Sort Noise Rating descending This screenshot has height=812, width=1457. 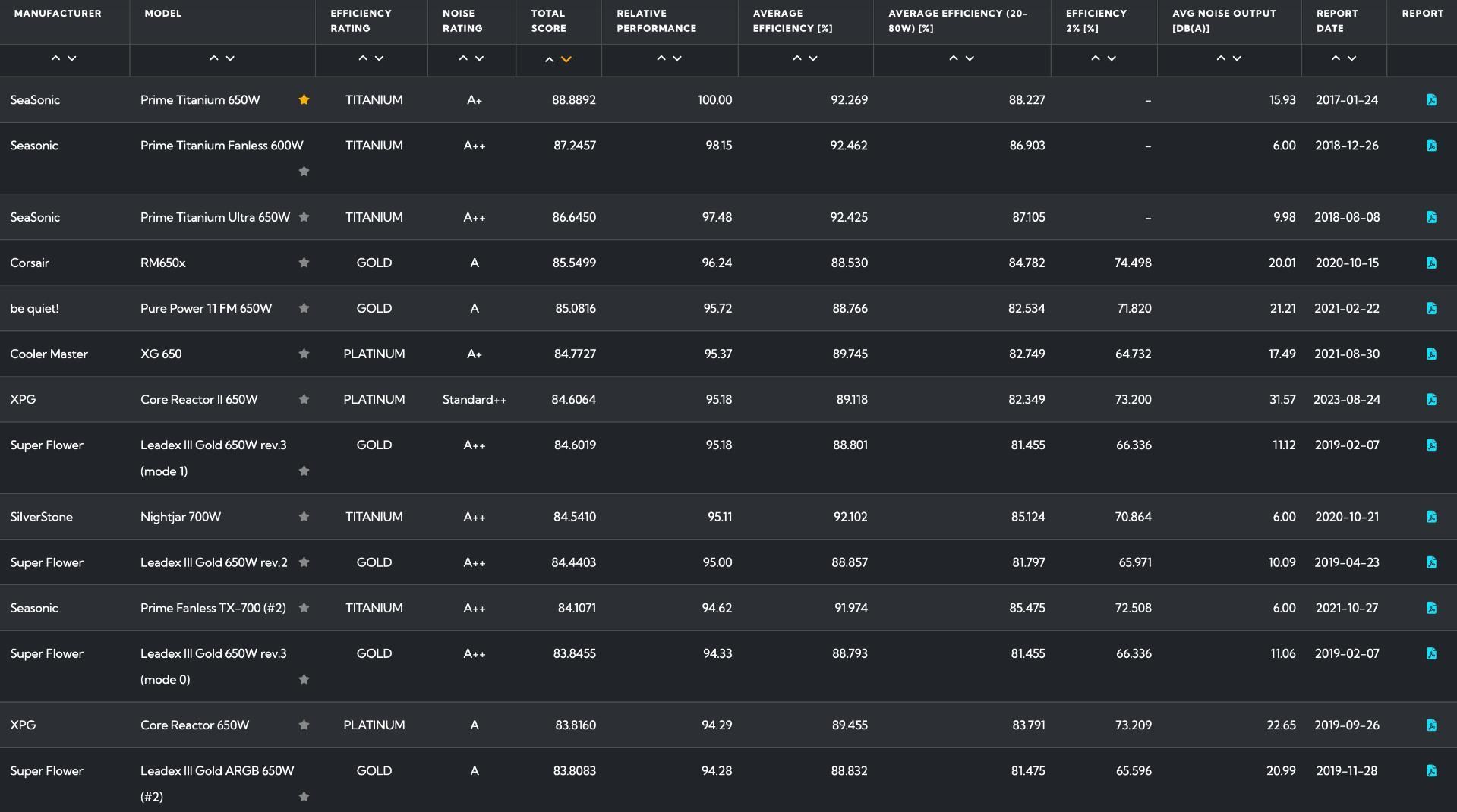point(479,58)
